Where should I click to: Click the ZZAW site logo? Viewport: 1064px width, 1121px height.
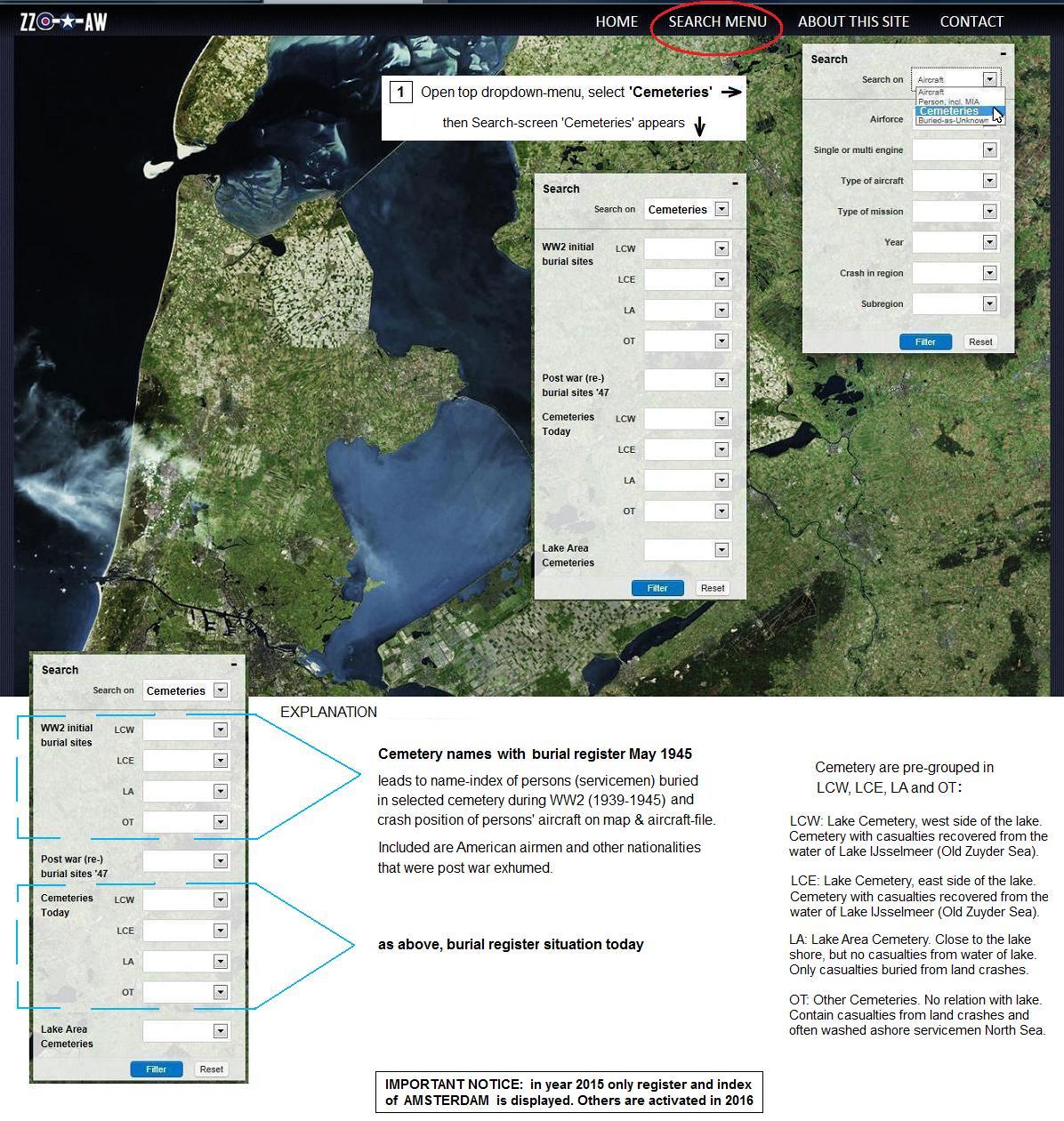click(x=63, y=21)
